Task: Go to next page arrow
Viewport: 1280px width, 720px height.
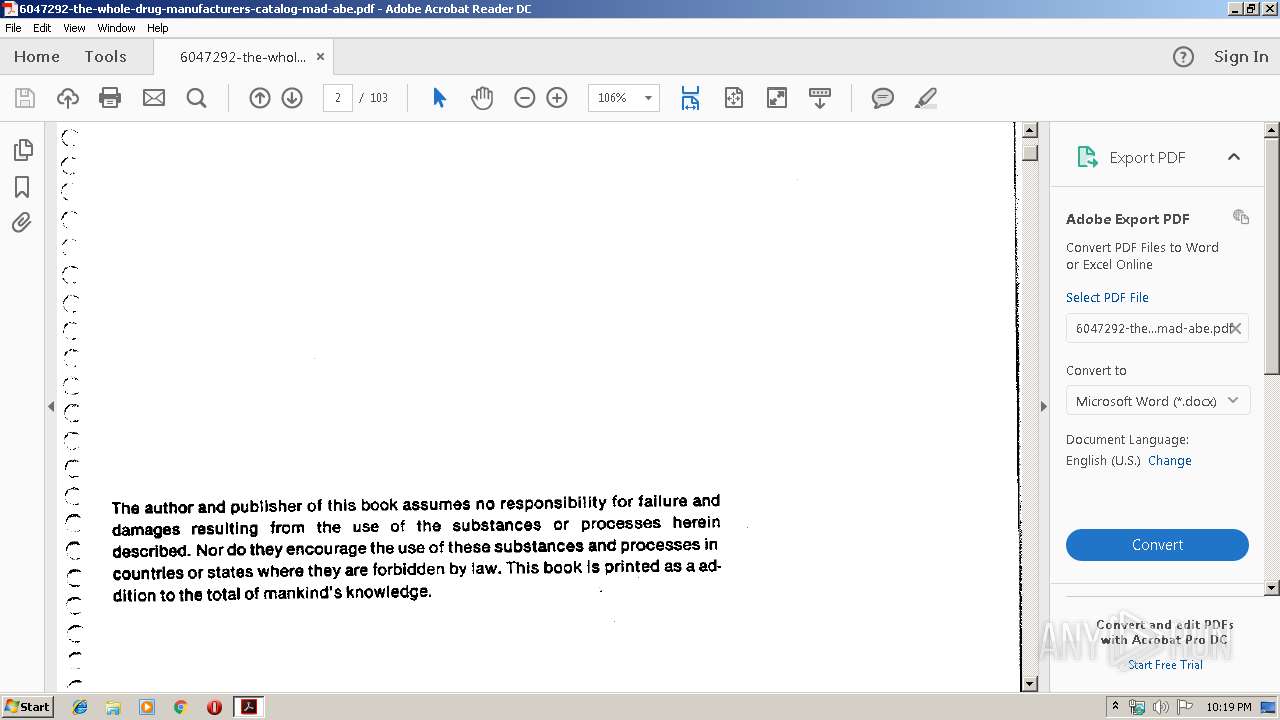Action: pyautogui.click(x=292, y=98)
